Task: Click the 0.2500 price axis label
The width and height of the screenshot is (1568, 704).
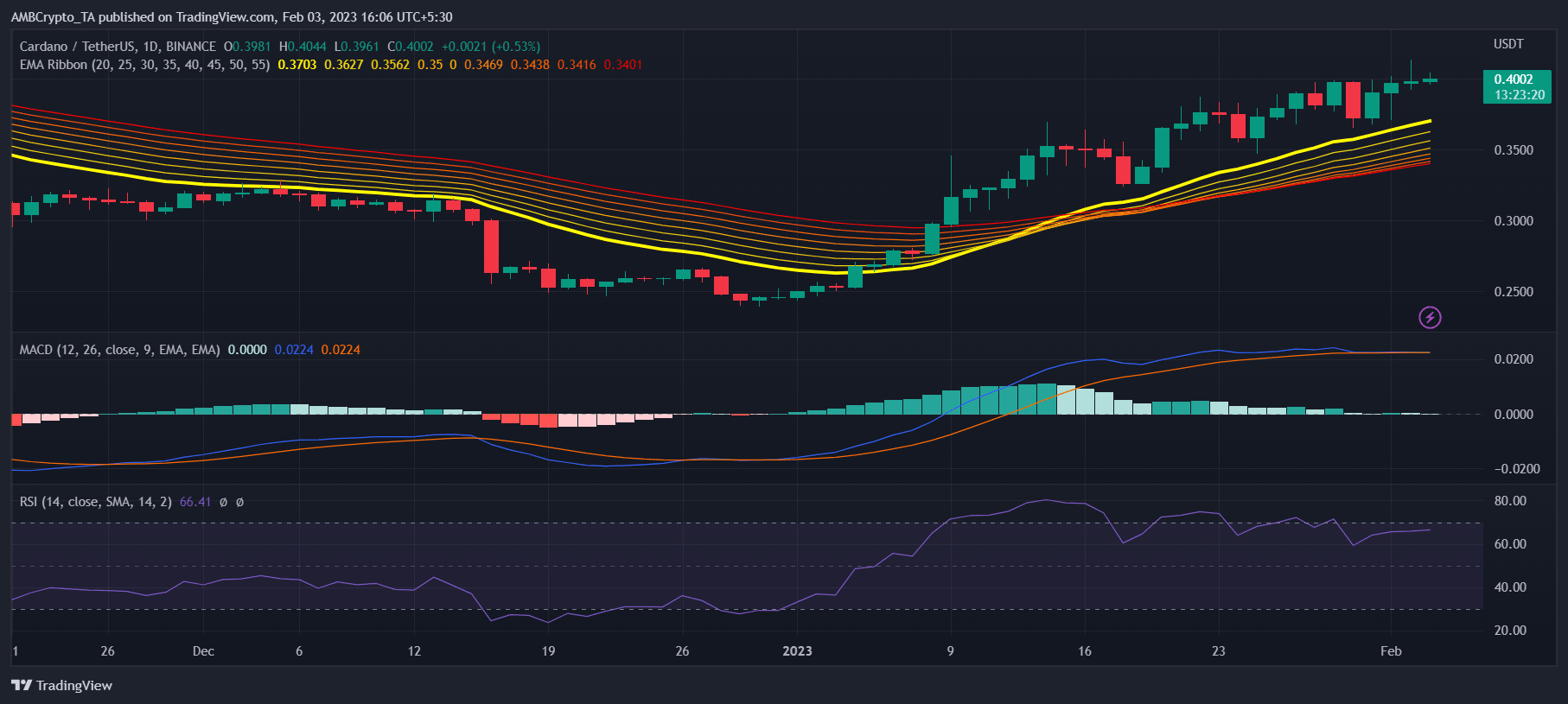Action: point(1514,292)
